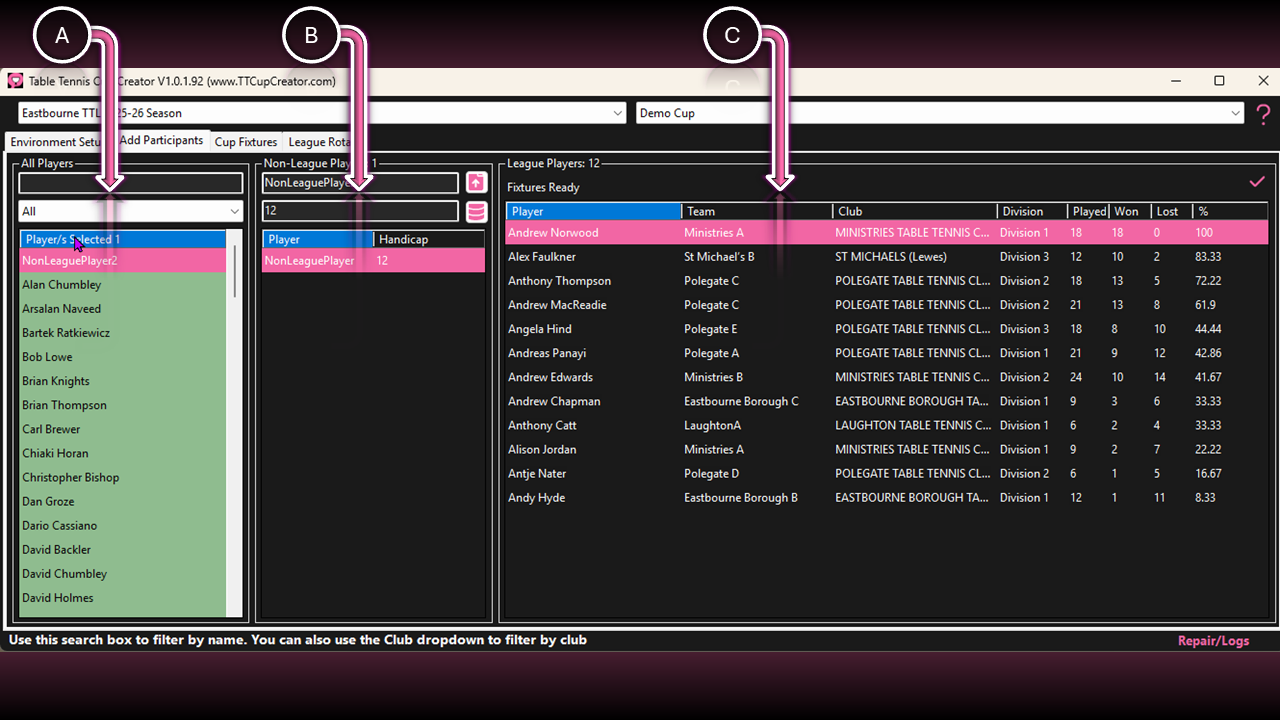The height and width of the screenshot is (720, 1280).
Task: Select Bartek Ratkiewicz in All Players list
Action: coord(123,333)
